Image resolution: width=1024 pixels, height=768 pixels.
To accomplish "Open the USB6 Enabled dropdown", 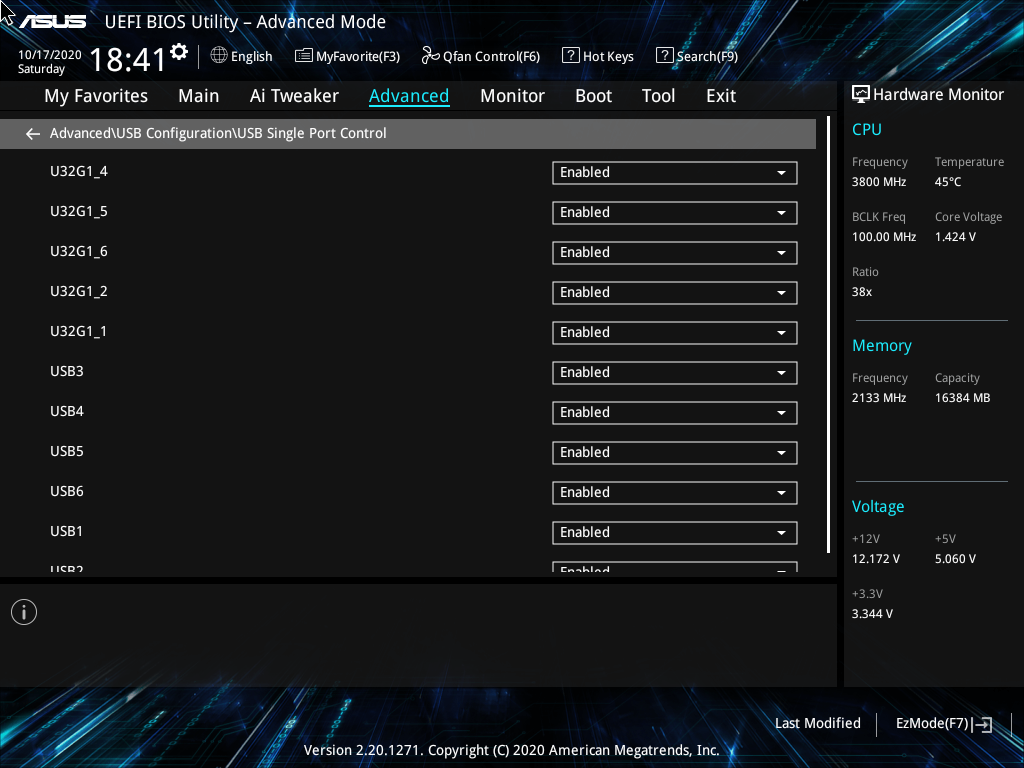I will 675,493.
